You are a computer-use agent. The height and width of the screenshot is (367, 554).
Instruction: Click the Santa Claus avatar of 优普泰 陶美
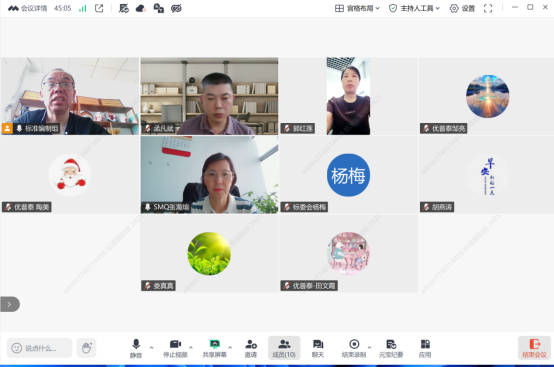[70, 175]
